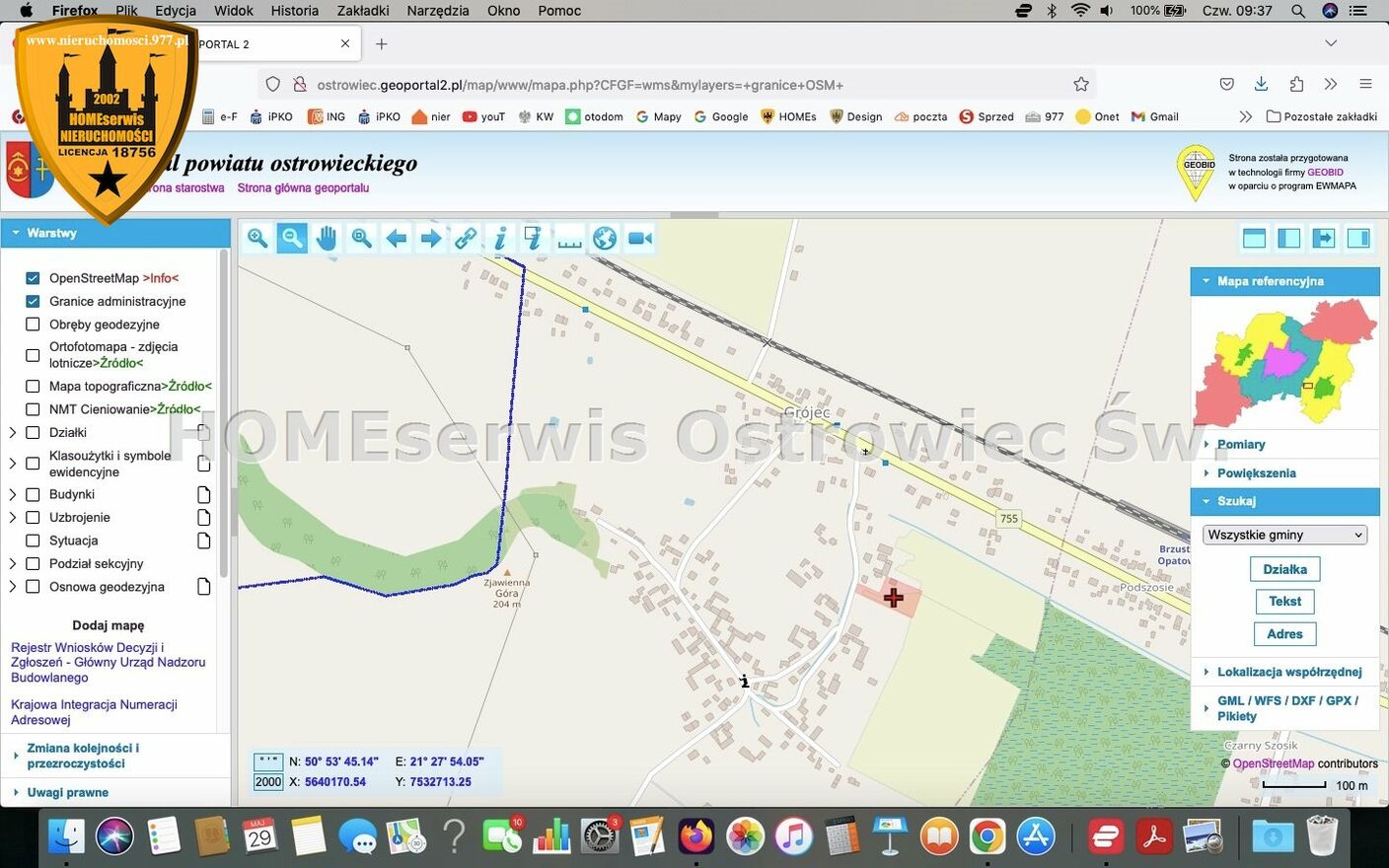Disable Granice administracyjne layer
1389x868 pixels.
[x=33, y=301]
